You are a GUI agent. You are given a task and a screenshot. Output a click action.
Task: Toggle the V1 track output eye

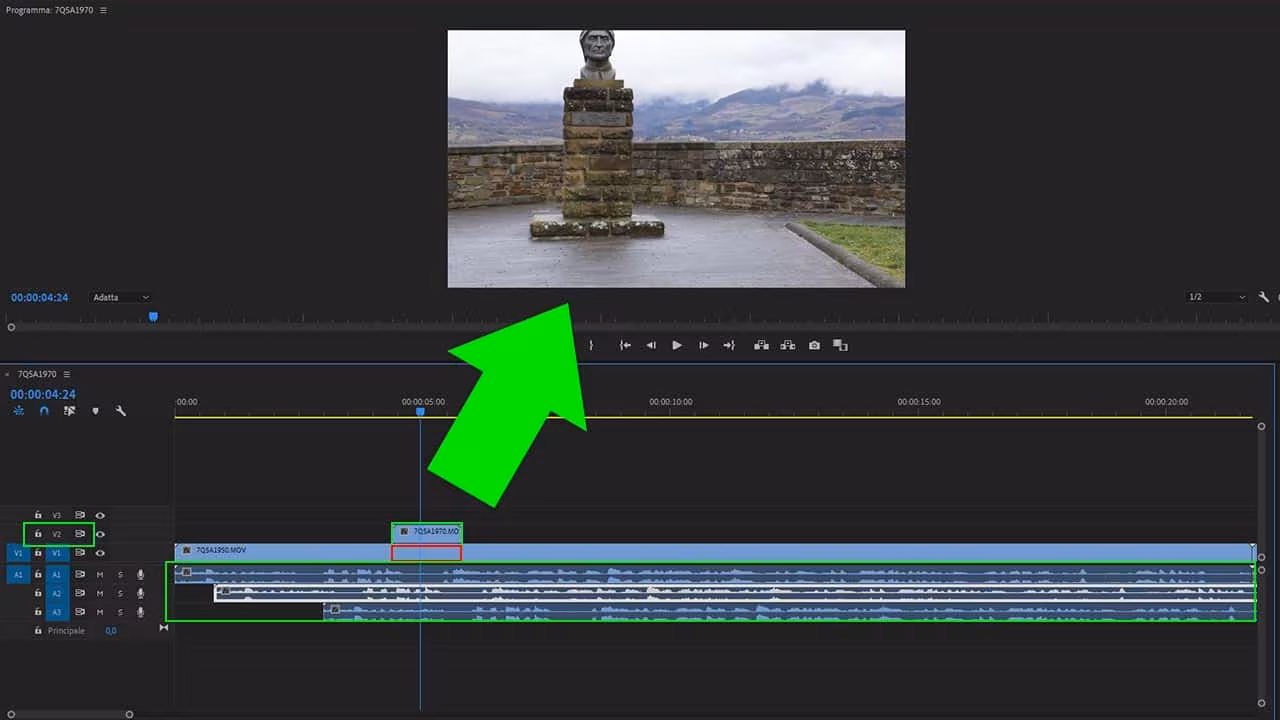100,553
